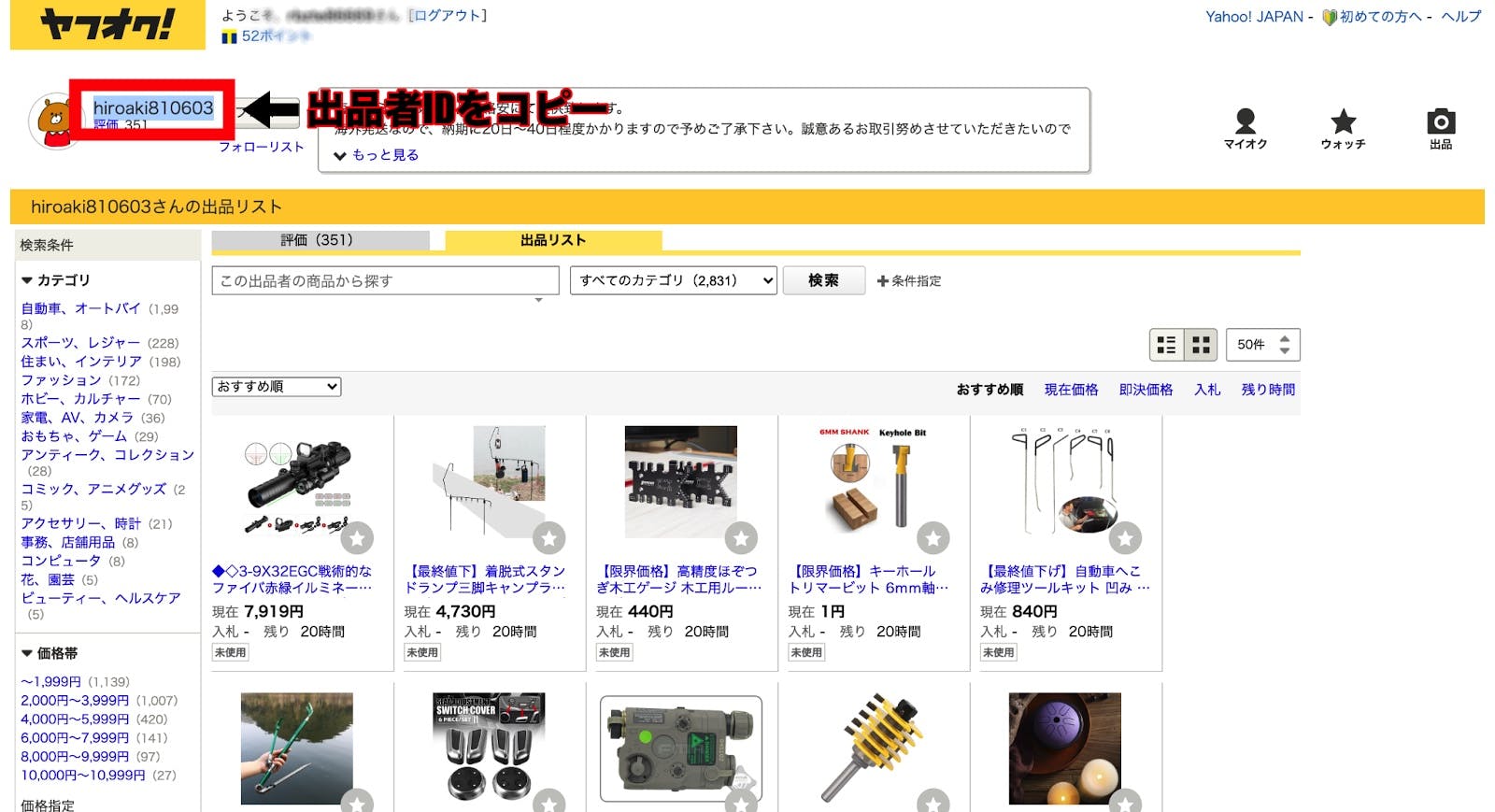
Task: Toggle watch star on keyhole bit item
Action: pyautogui.click(x=933, y=538)
